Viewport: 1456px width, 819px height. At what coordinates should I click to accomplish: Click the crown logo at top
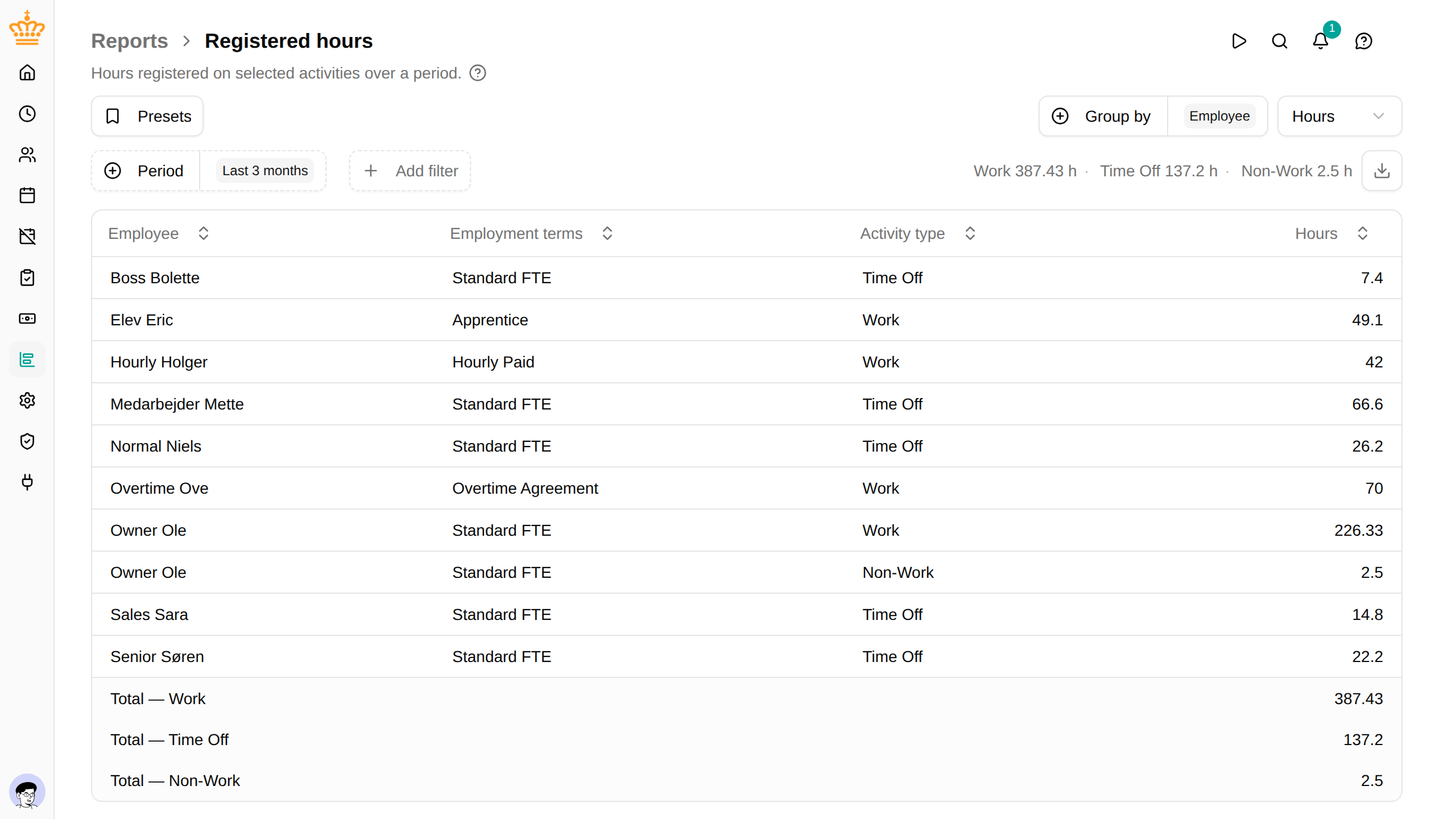tap(27, 27)
